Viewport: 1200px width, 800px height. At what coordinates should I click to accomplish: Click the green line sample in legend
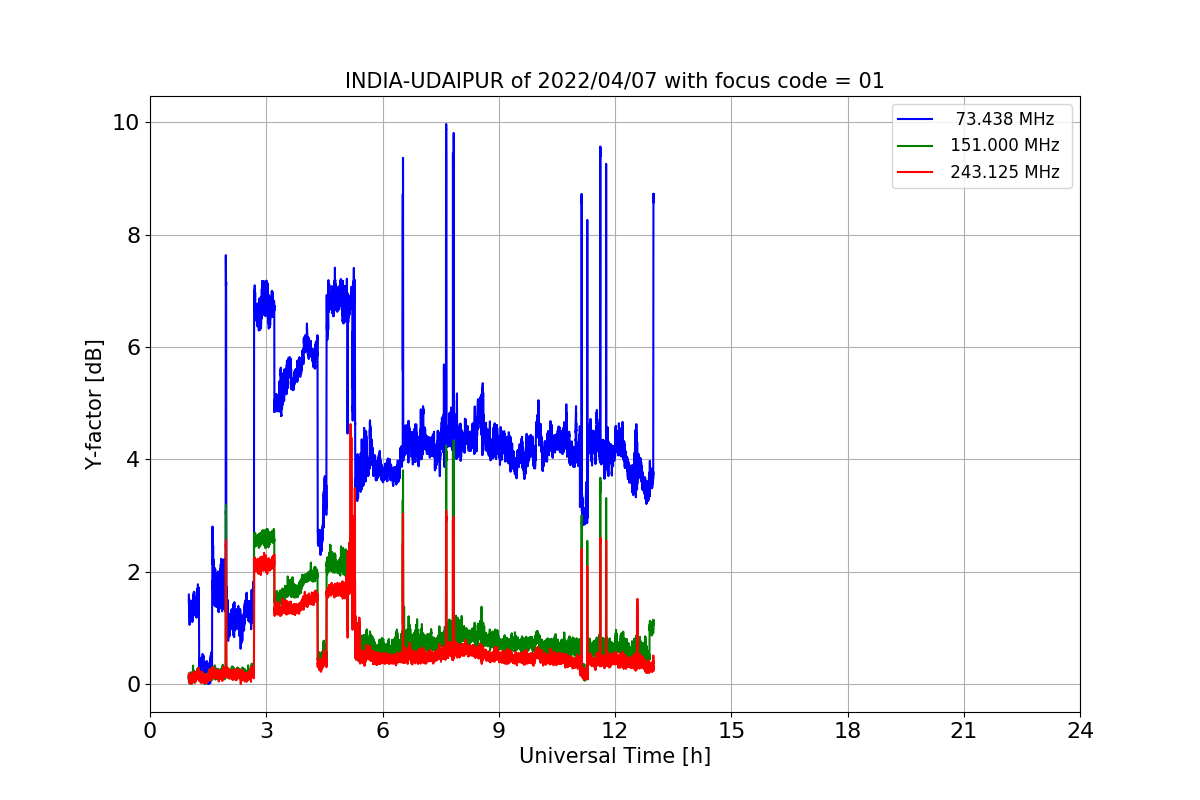pos(916,146)
